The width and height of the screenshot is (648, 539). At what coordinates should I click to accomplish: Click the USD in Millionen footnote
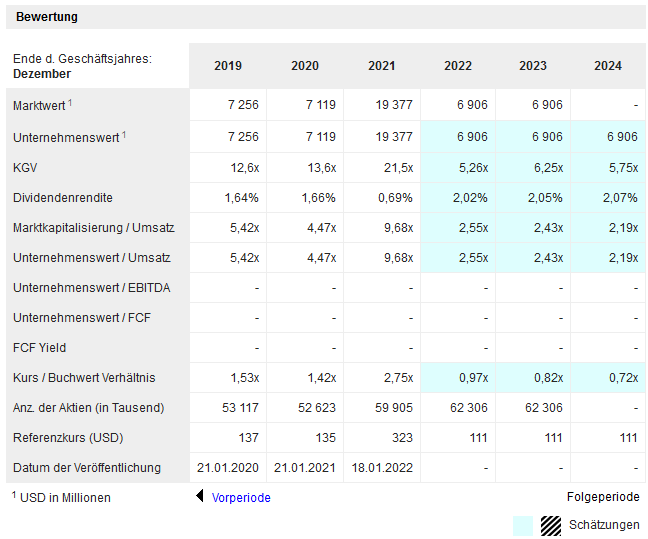(x=64, y=497)
